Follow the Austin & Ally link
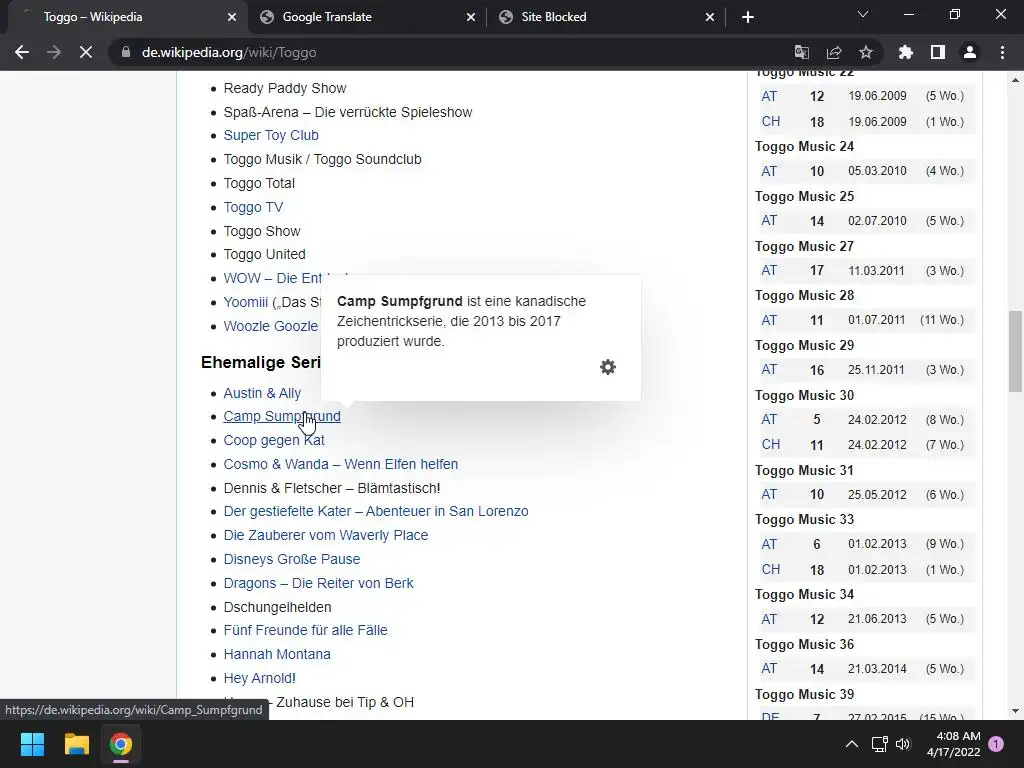The width and height of the screenshot is (1024, 768). click(262, 393)
